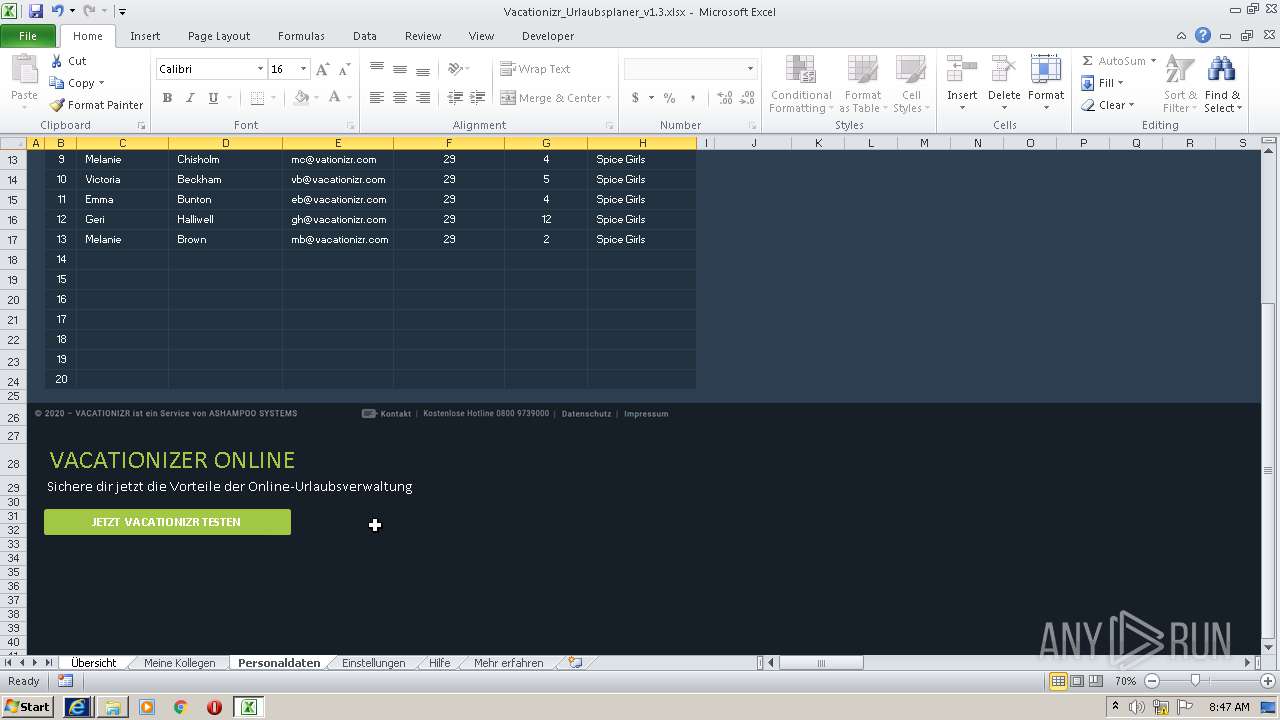Screen dimensions: 1280x720
Task: Expand Merge & Center dropdown arrow
Action: [x=609, y=98]
